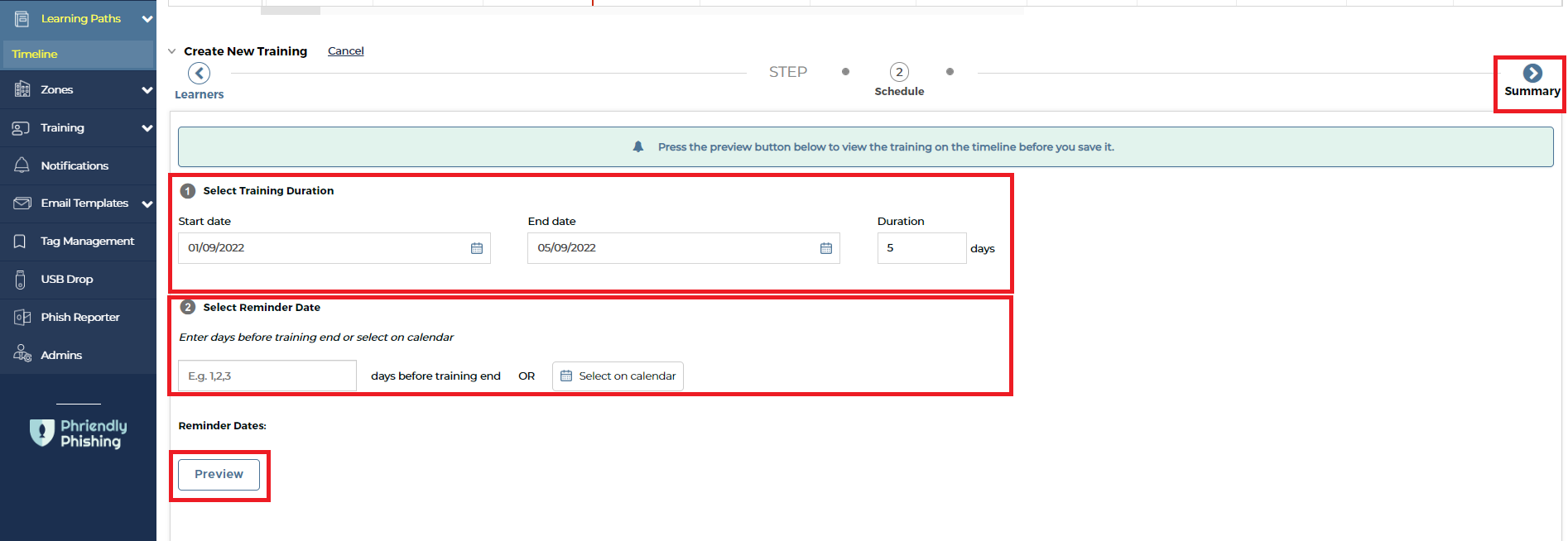Open the Phish Reporter menu item
This screenshot has height=541, width=1568.
(x=78, y=317)
